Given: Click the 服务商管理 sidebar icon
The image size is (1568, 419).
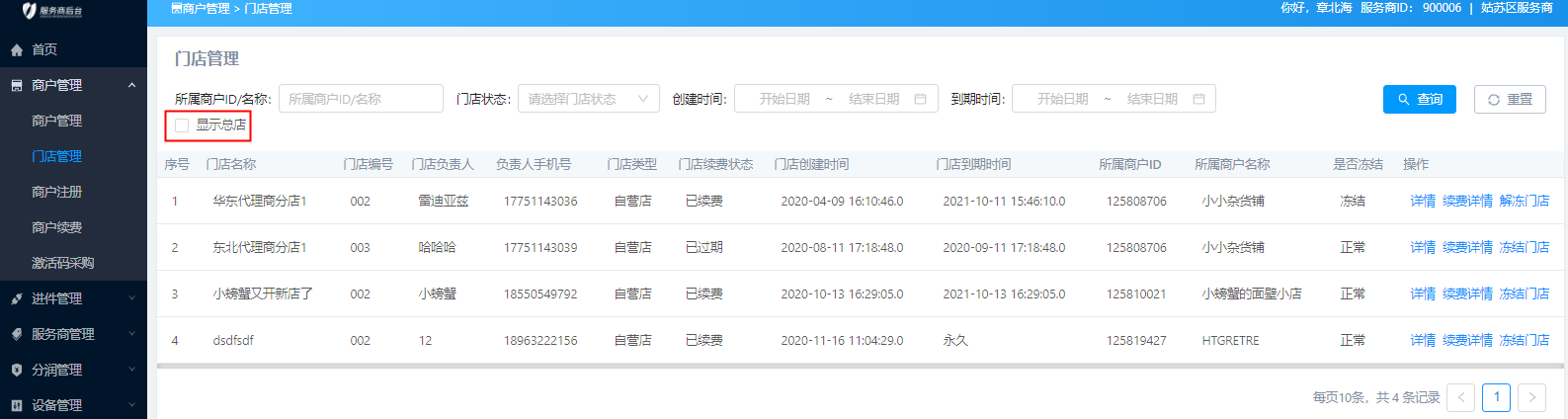Looking at the screenshot, I should (x=17, y=334).
